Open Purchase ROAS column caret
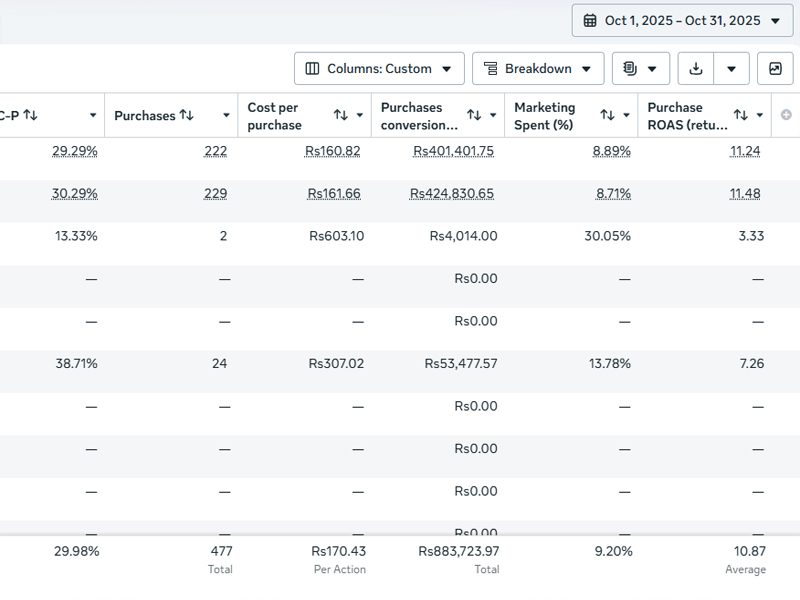This screenshot has width=800, height=600. click(760, 115)
